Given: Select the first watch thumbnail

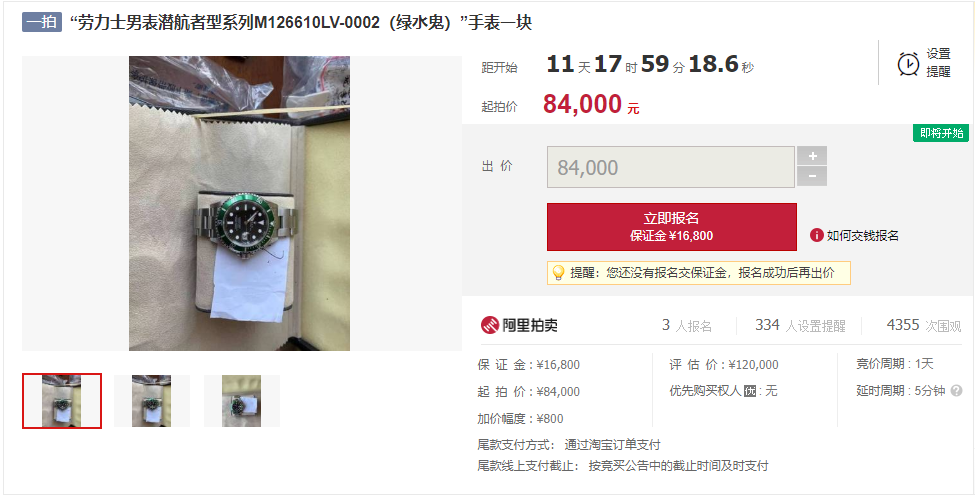Looking at the screenshot, I should pos(62,401).
